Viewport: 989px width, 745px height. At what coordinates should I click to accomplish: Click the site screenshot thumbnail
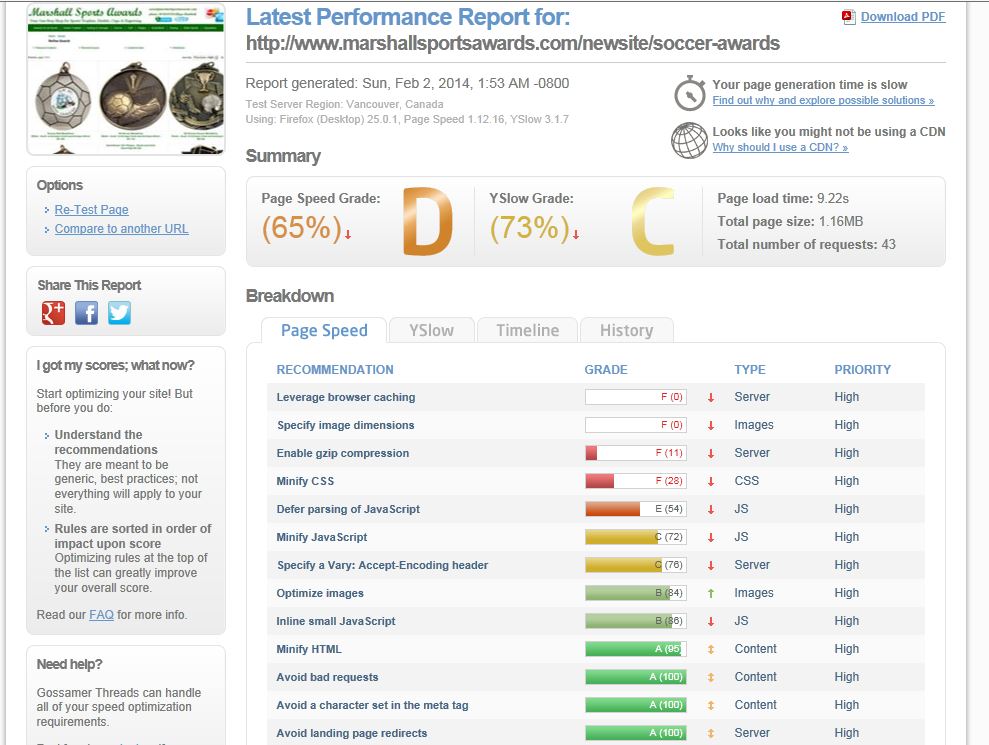(126, 79)
